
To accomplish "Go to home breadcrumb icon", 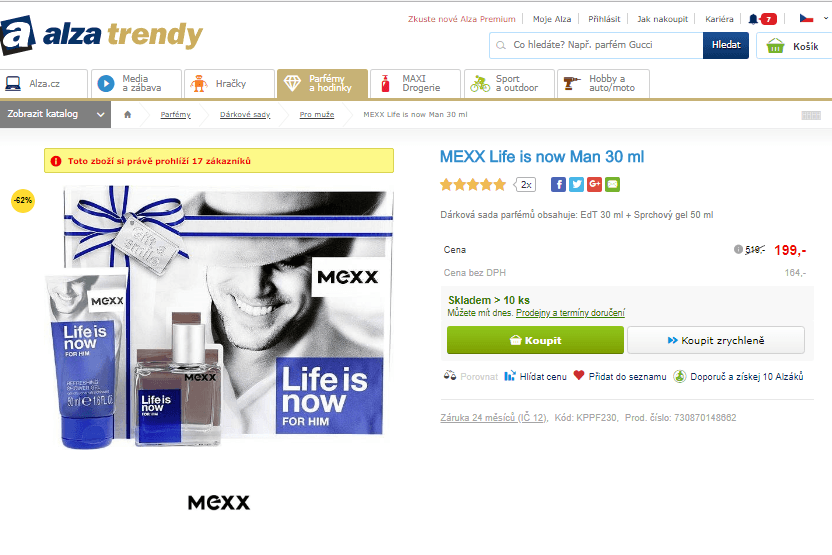I will [x=127, y=115].
